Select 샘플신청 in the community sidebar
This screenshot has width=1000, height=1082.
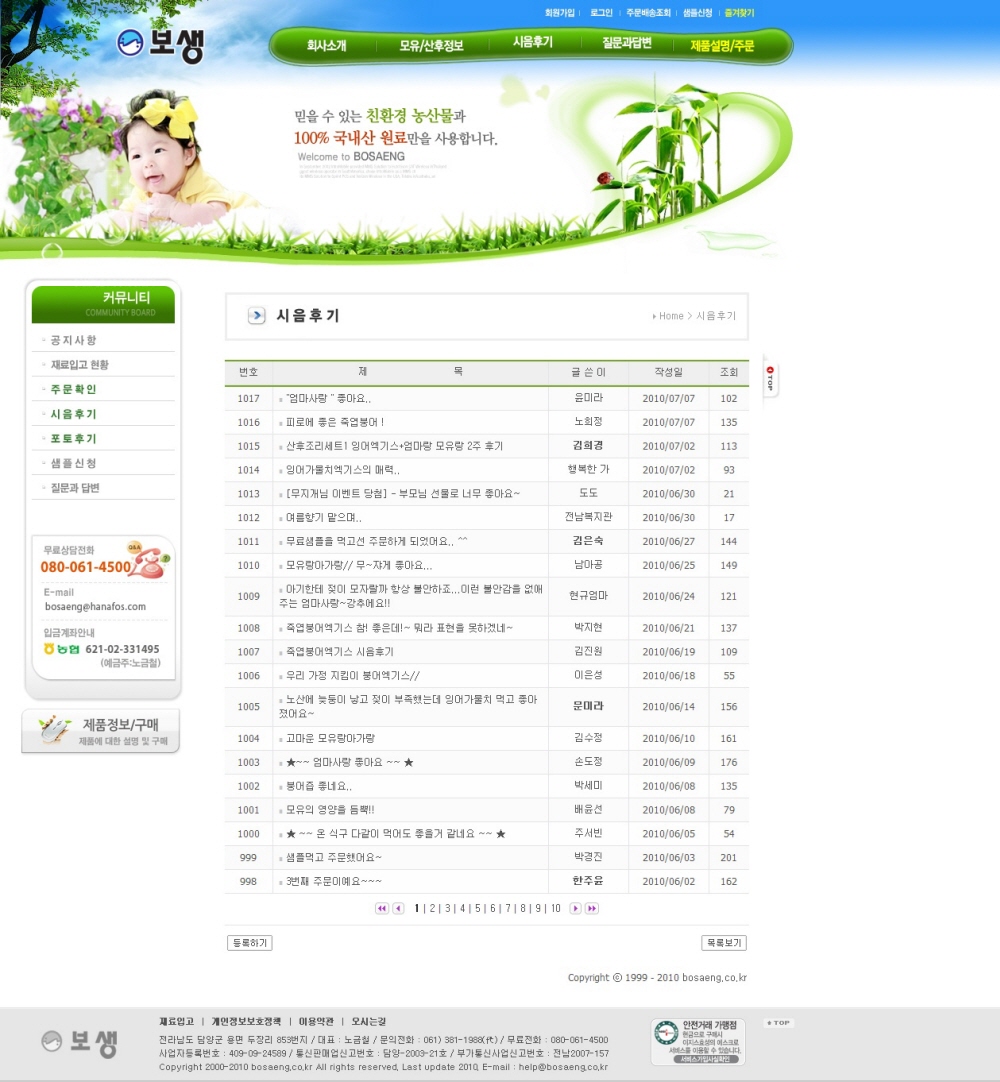(74, 463)
